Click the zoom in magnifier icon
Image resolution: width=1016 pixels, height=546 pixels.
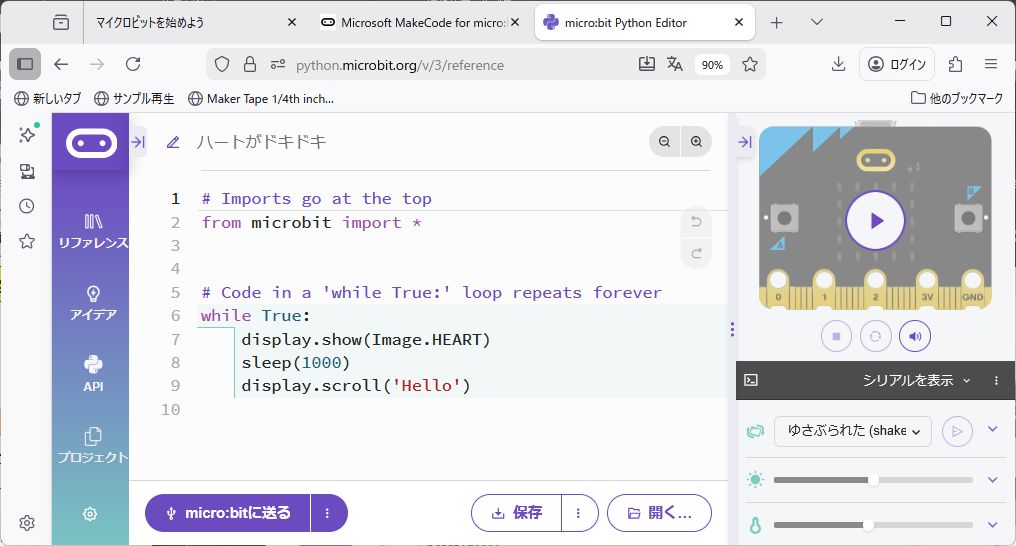[697, 143]
